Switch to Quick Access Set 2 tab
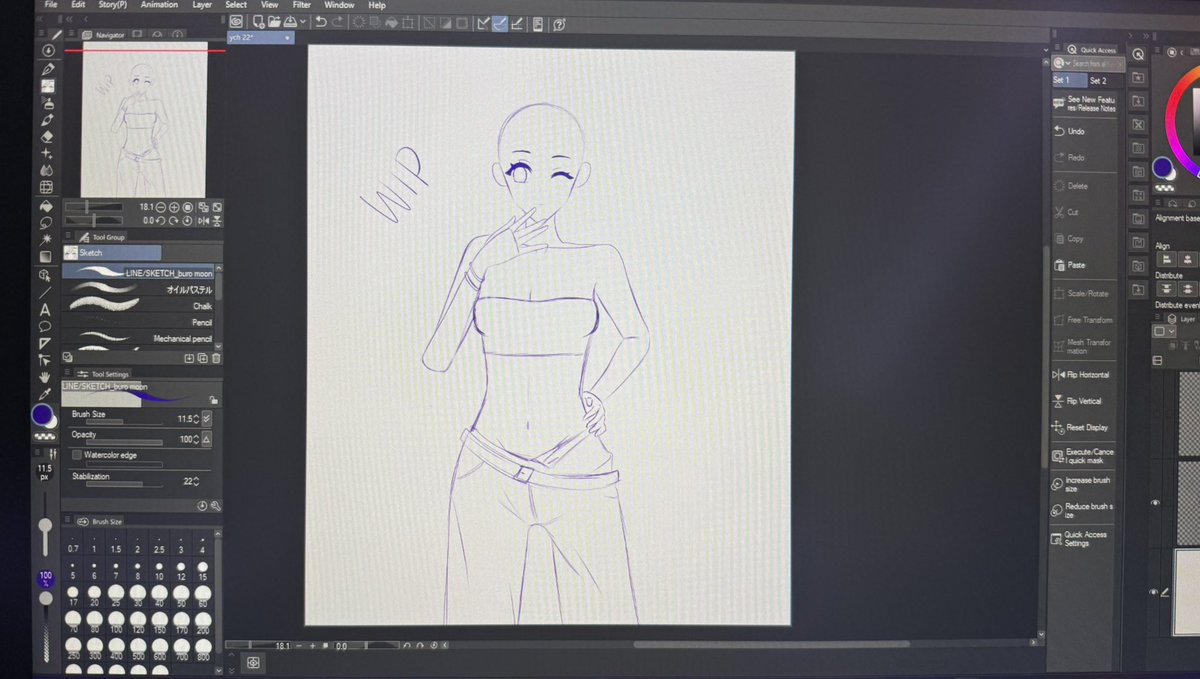 1098,80
